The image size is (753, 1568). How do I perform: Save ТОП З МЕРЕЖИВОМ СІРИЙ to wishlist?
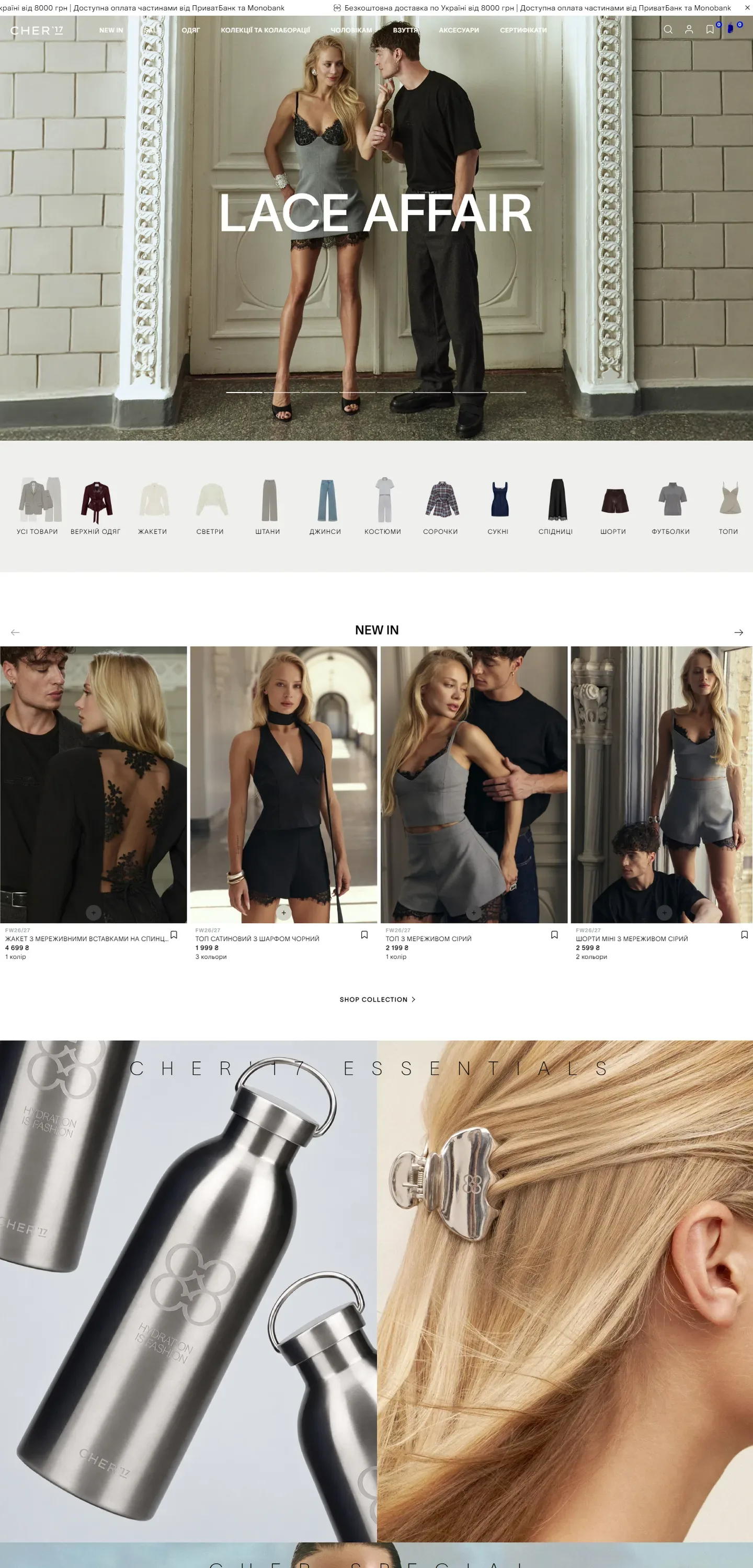[554, 935]
